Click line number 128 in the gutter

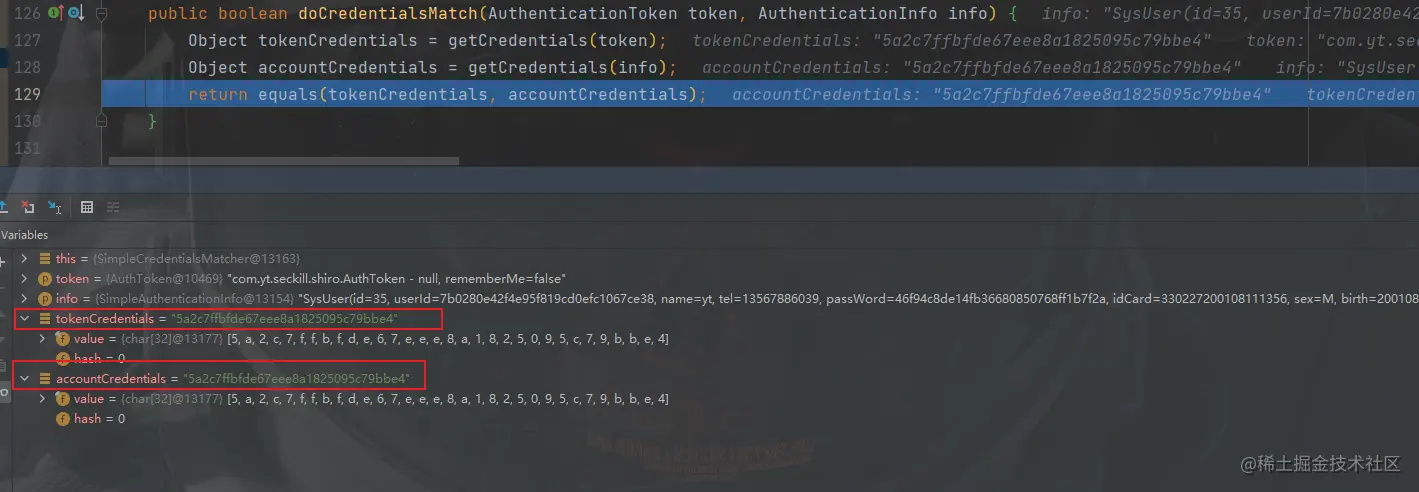(29, 68)
